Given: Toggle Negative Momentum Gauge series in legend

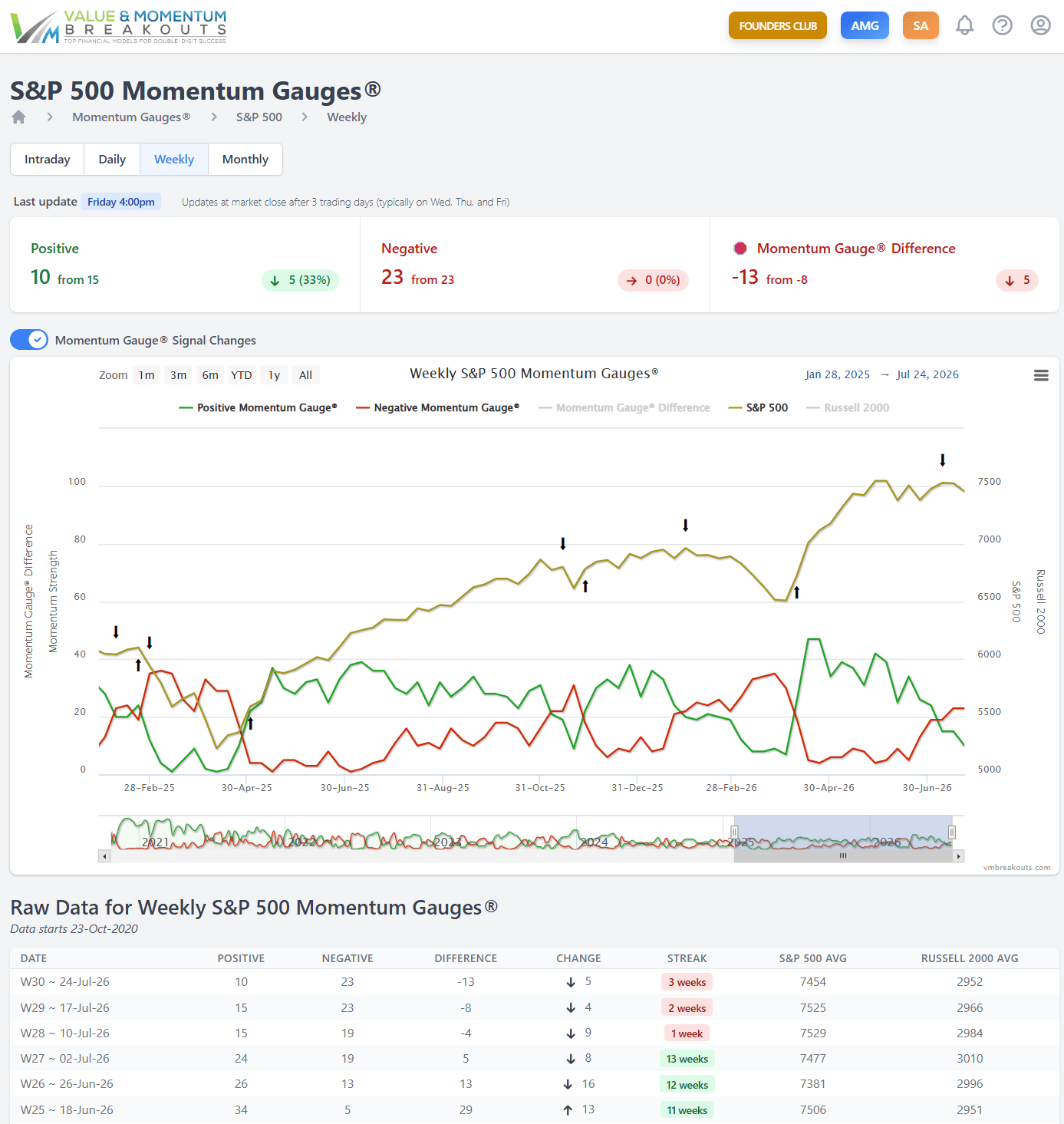Looking at the screenshot, I should 437,407.
